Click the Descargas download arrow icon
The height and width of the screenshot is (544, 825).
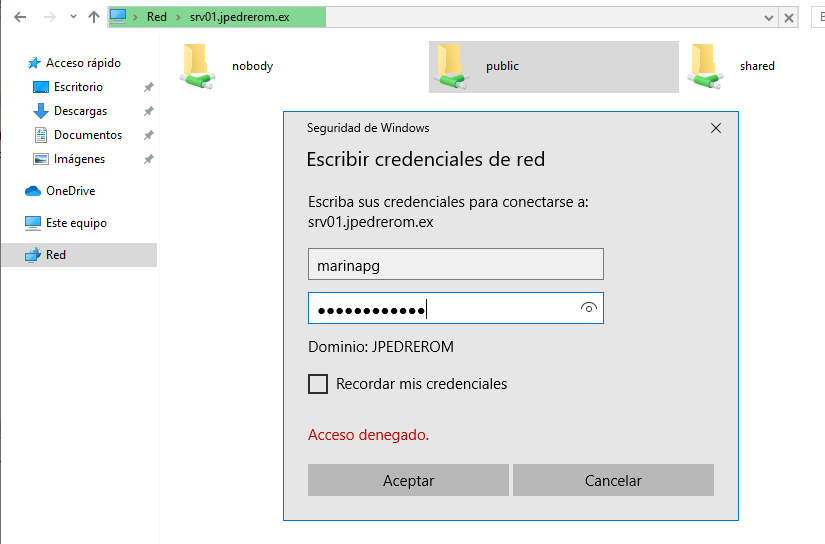click(41, 111)
